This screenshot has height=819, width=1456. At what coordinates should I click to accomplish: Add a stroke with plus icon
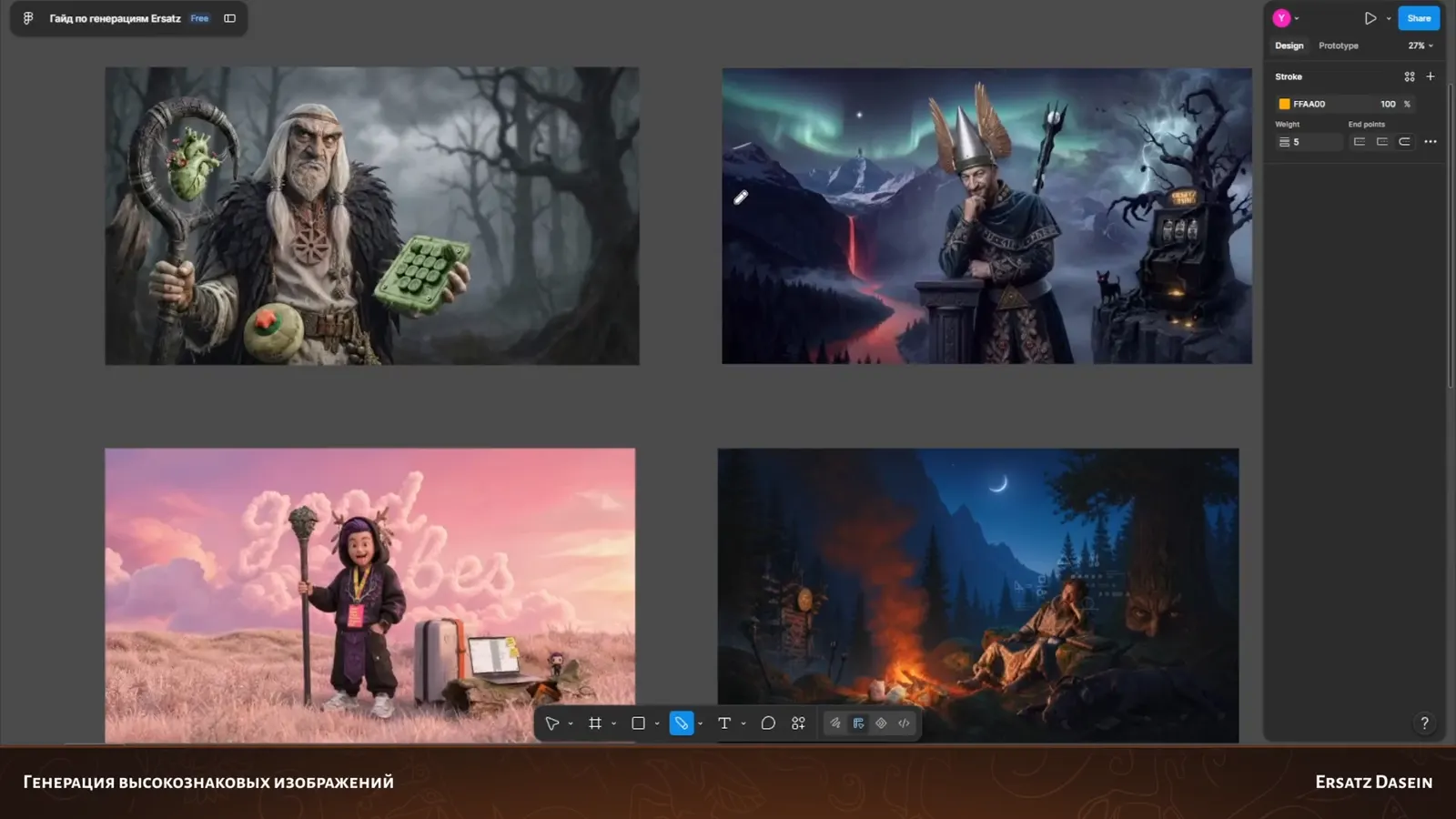[1431, 76]
